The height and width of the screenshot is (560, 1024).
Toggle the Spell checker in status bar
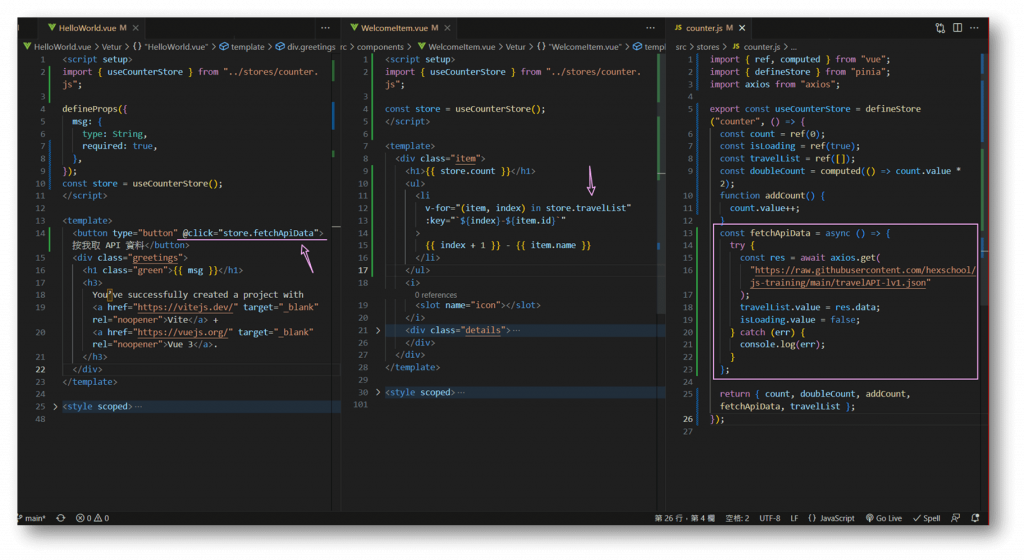[x=926, y=518]
